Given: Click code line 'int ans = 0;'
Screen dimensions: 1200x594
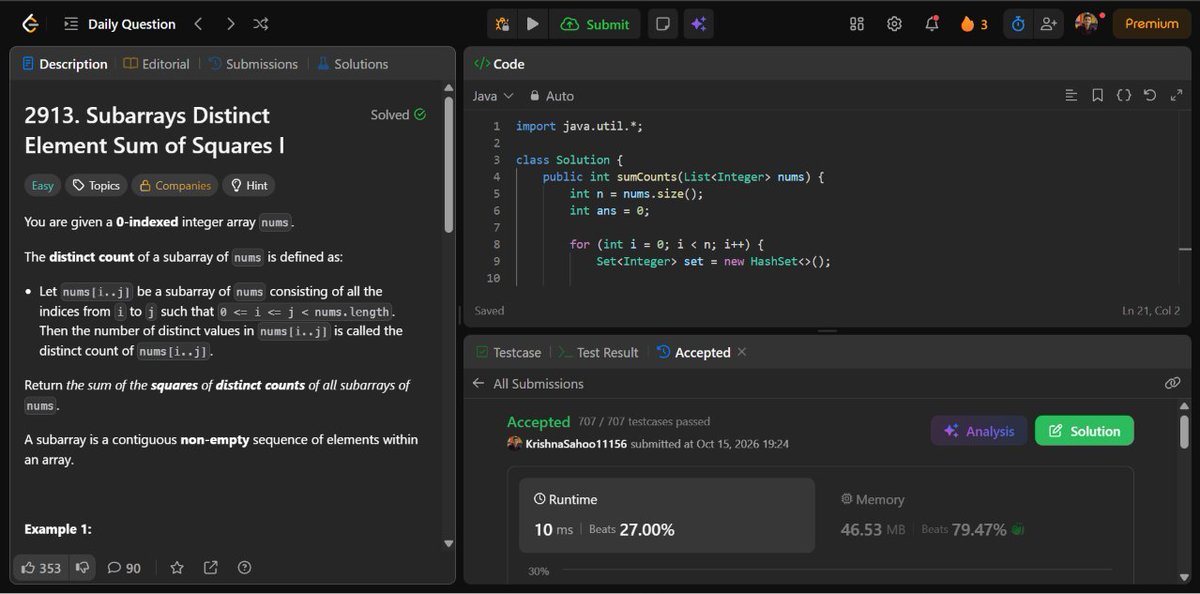Looking at the screenshot, I should [609, 211].
